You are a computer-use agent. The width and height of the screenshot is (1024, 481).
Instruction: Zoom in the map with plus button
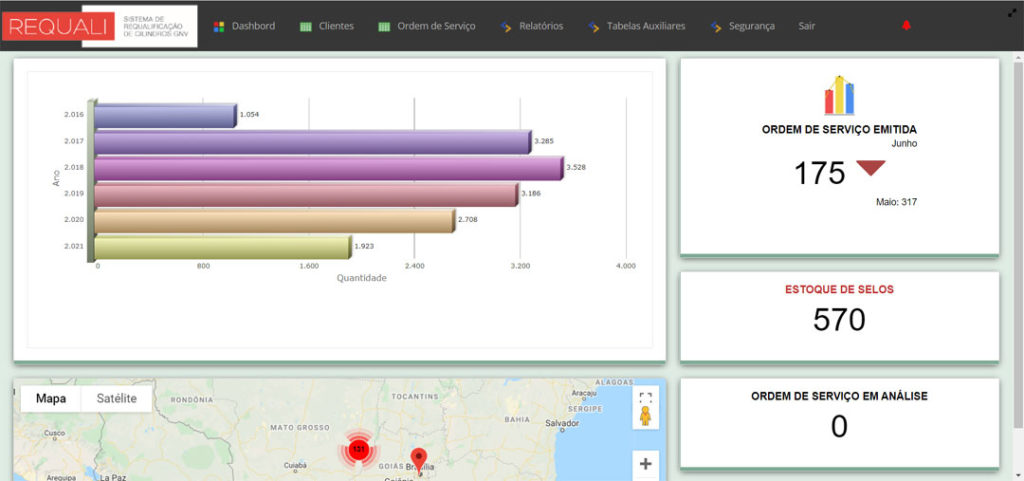coord(645,464)
